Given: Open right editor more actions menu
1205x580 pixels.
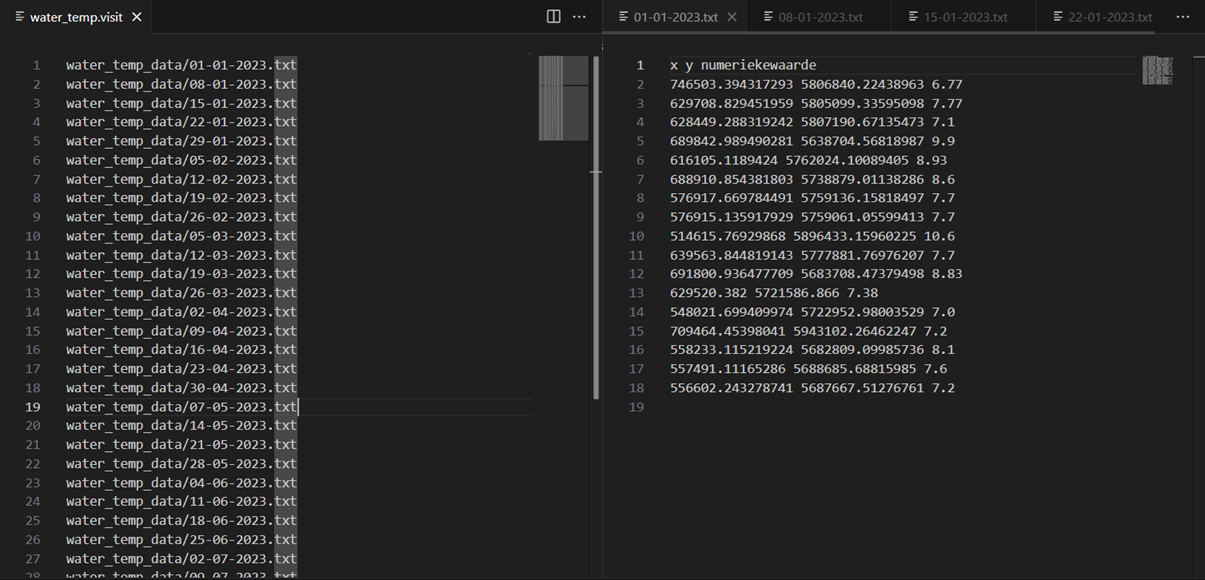Looking at the screenshot, I should 1183,17.
